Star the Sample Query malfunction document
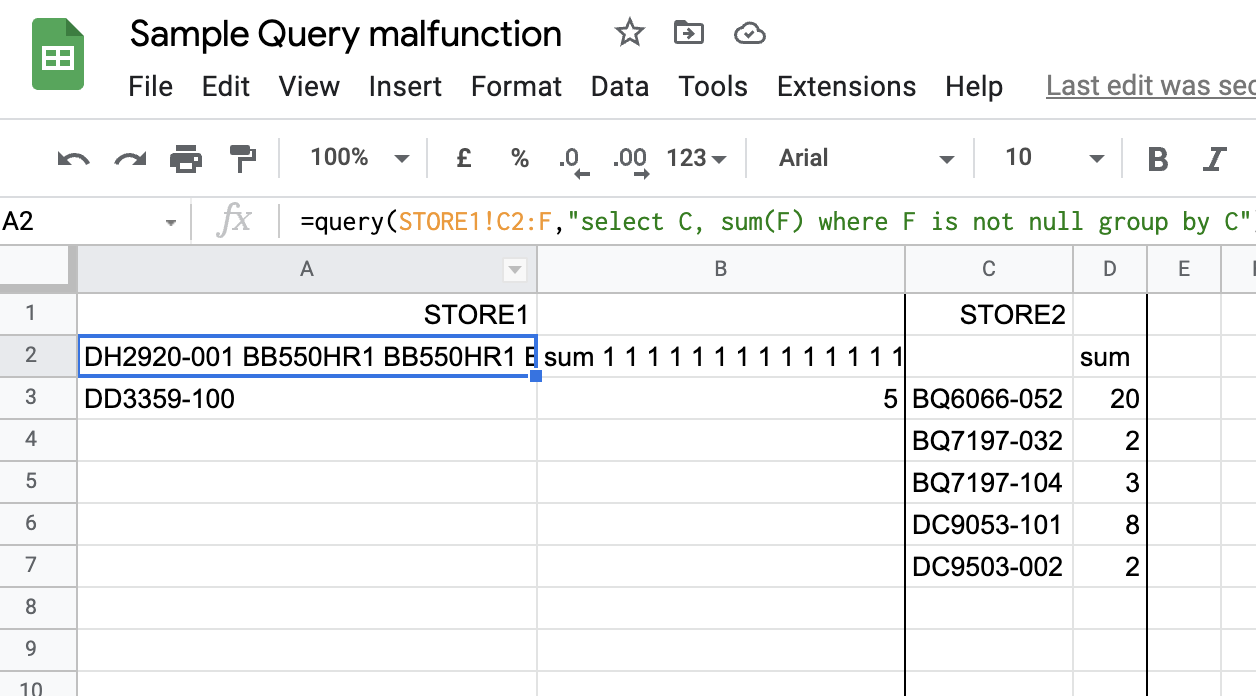 pos(629,33)
